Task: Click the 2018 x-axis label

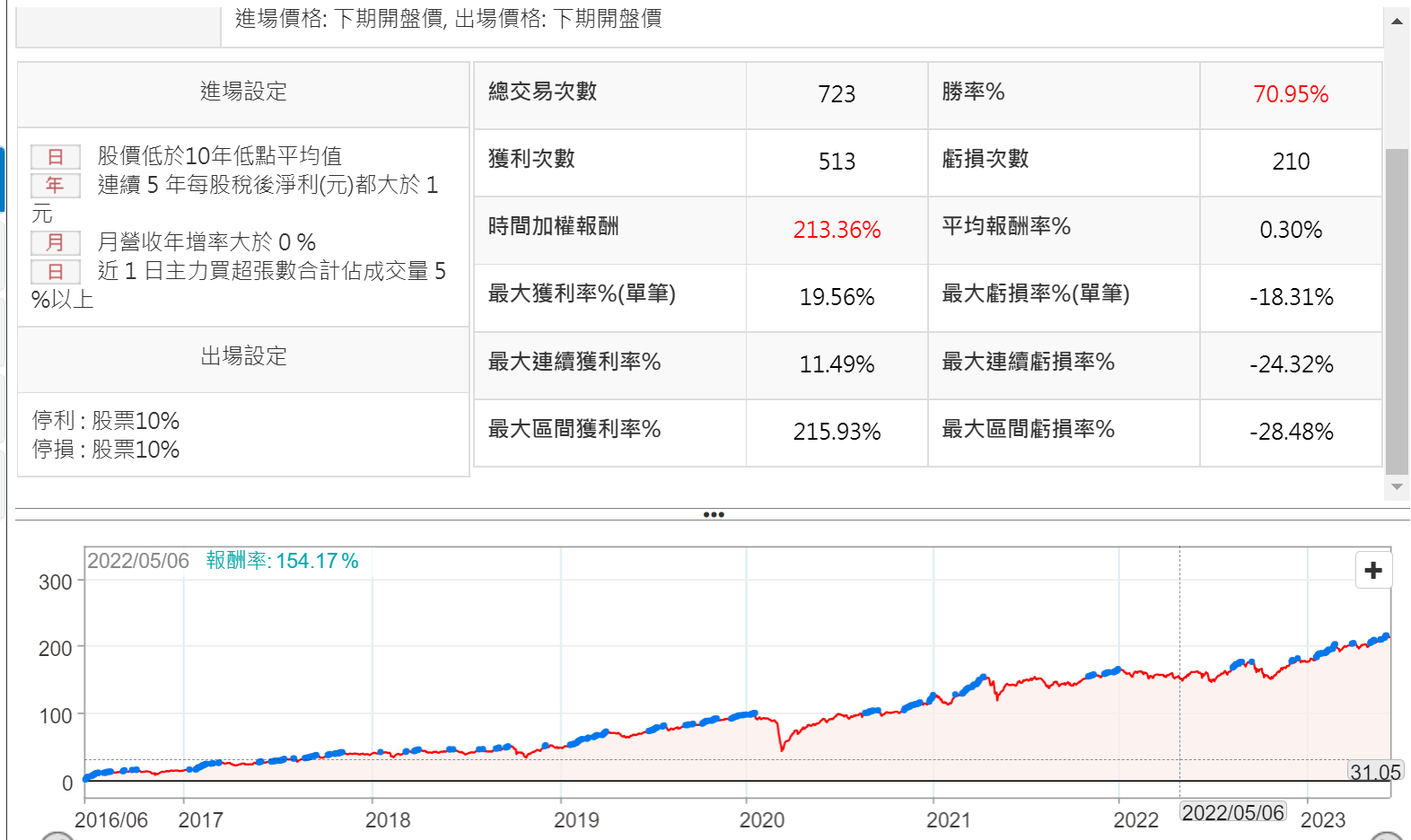Action: [388, 820]
